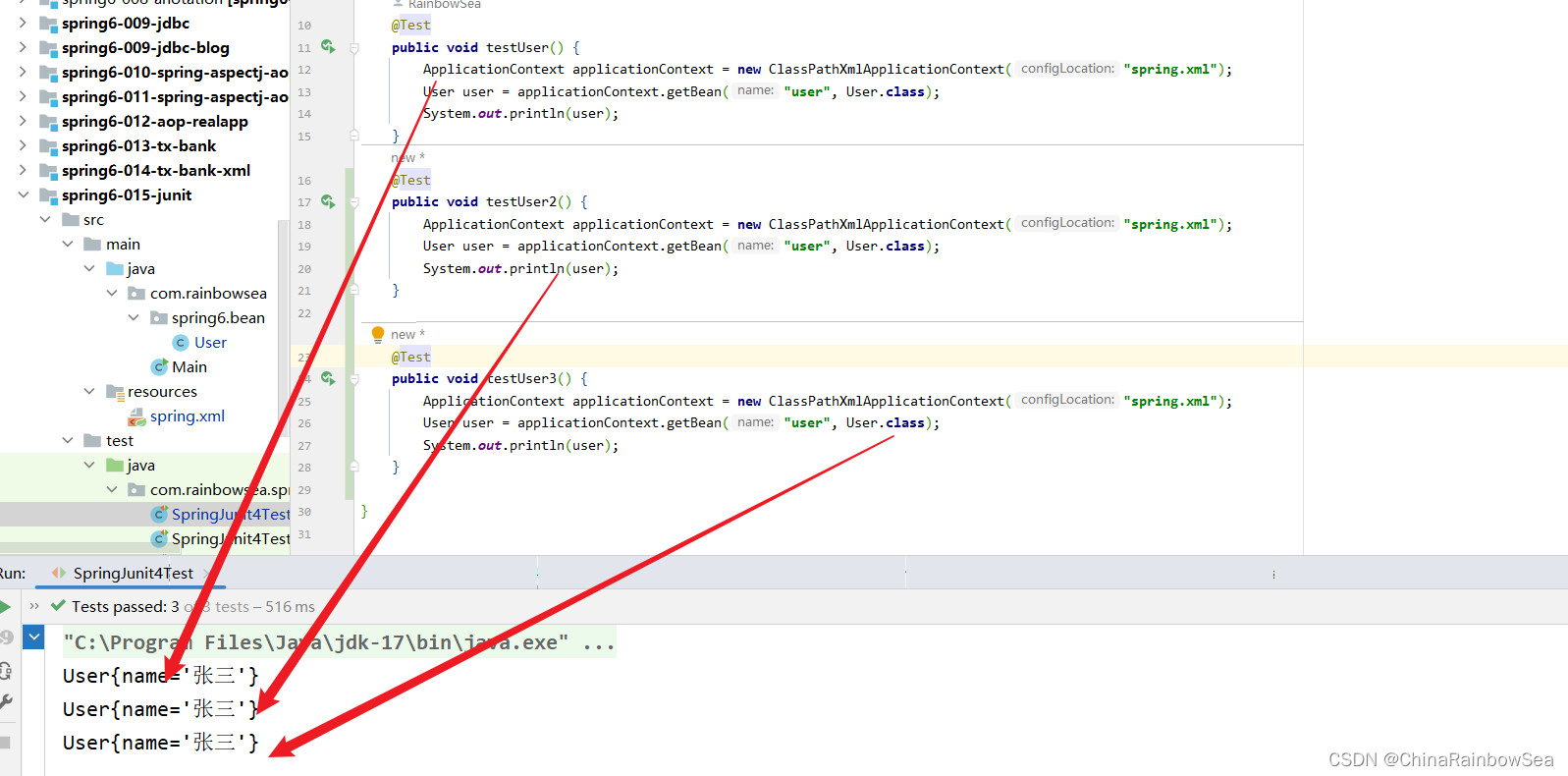Image resolution: width=1568 pixels, height=776 pixels.
Task: Click the 'new *' author hint above testUser3
Action: click(x=407, y=335)
